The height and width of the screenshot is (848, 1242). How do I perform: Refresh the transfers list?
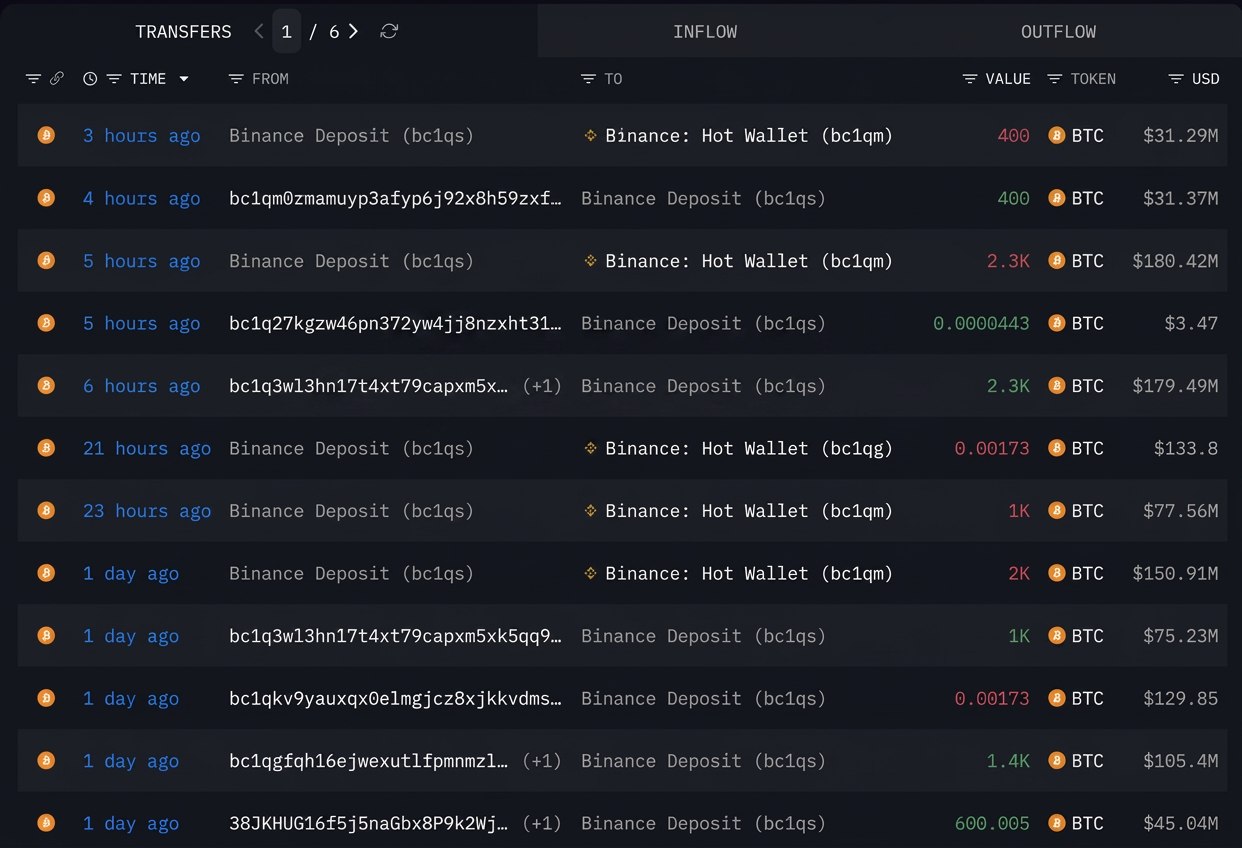click(x=389, y=31)
